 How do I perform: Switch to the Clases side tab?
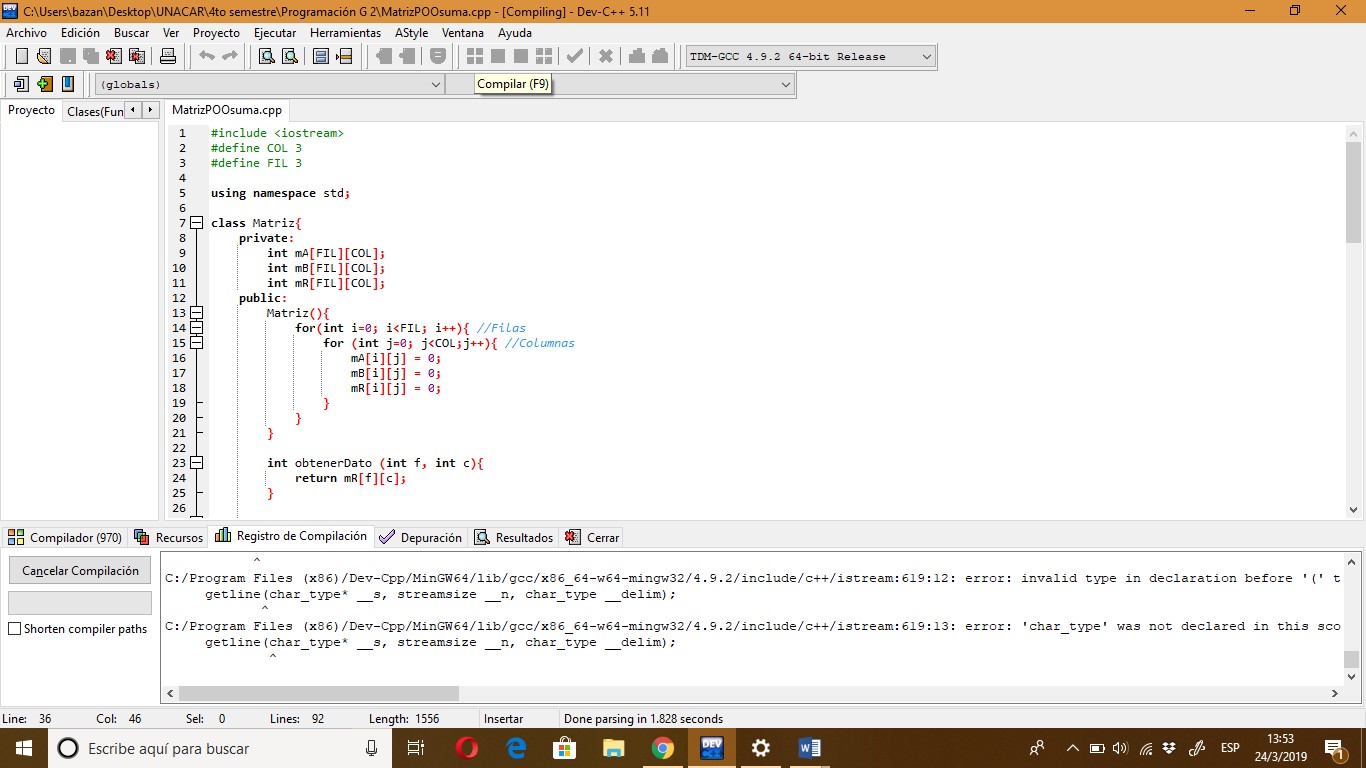tap(94, 111)
